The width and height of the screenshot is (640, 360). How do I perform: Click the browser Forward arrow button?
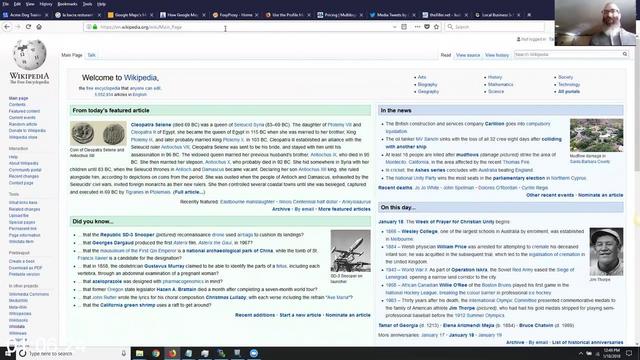(18, 27)
